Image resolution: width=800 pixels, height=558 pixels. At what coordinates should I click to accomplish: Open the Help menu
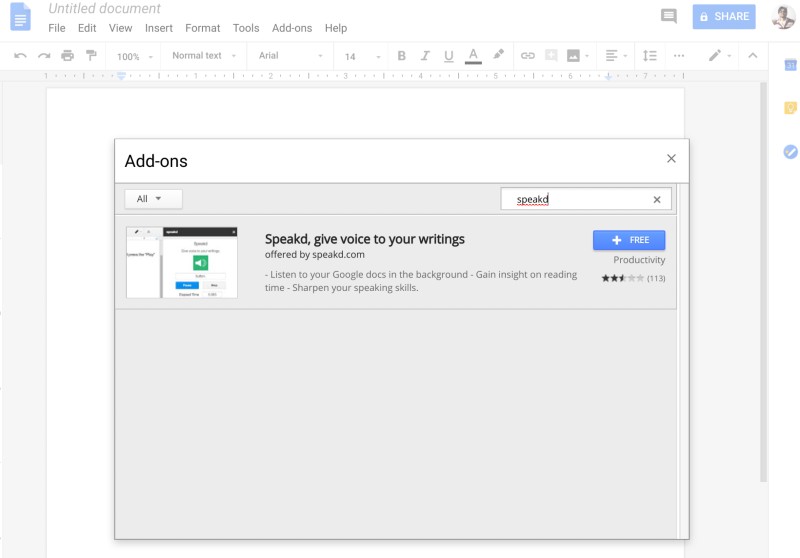336,28
